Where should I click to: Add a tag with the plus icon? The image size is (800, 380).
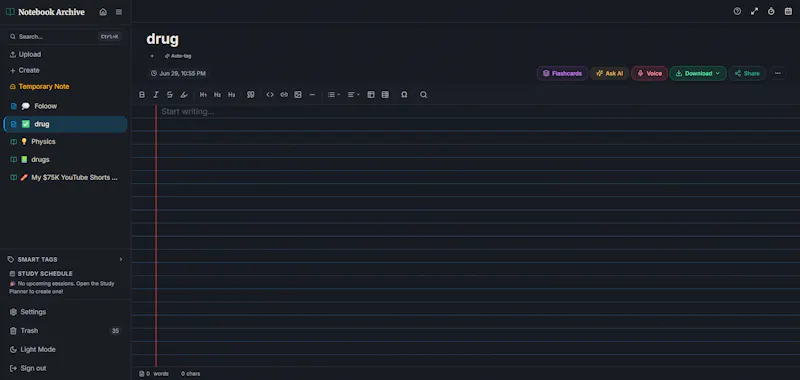click(x=152, y=56)
